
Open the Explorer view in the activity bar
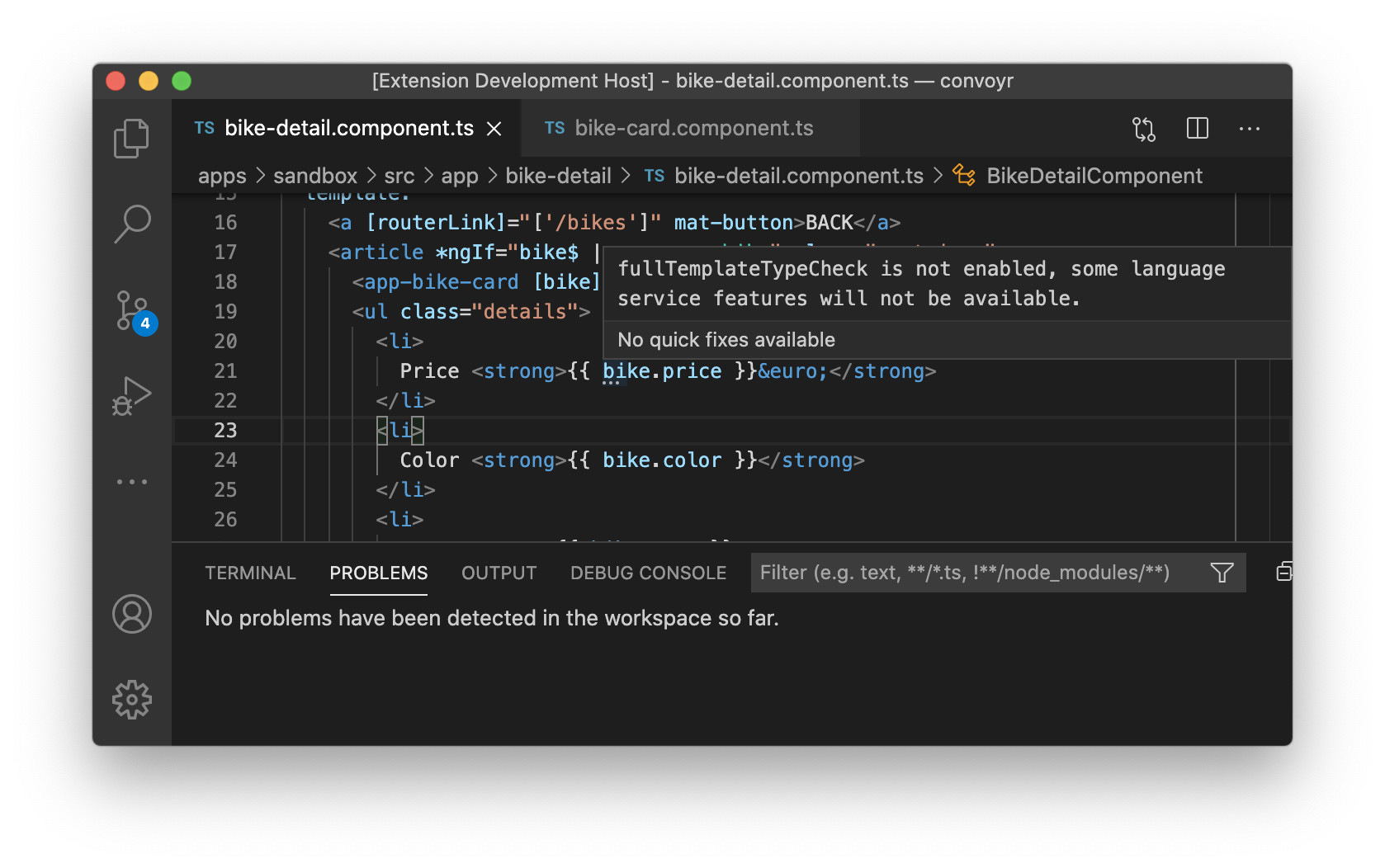click(131, 138)
